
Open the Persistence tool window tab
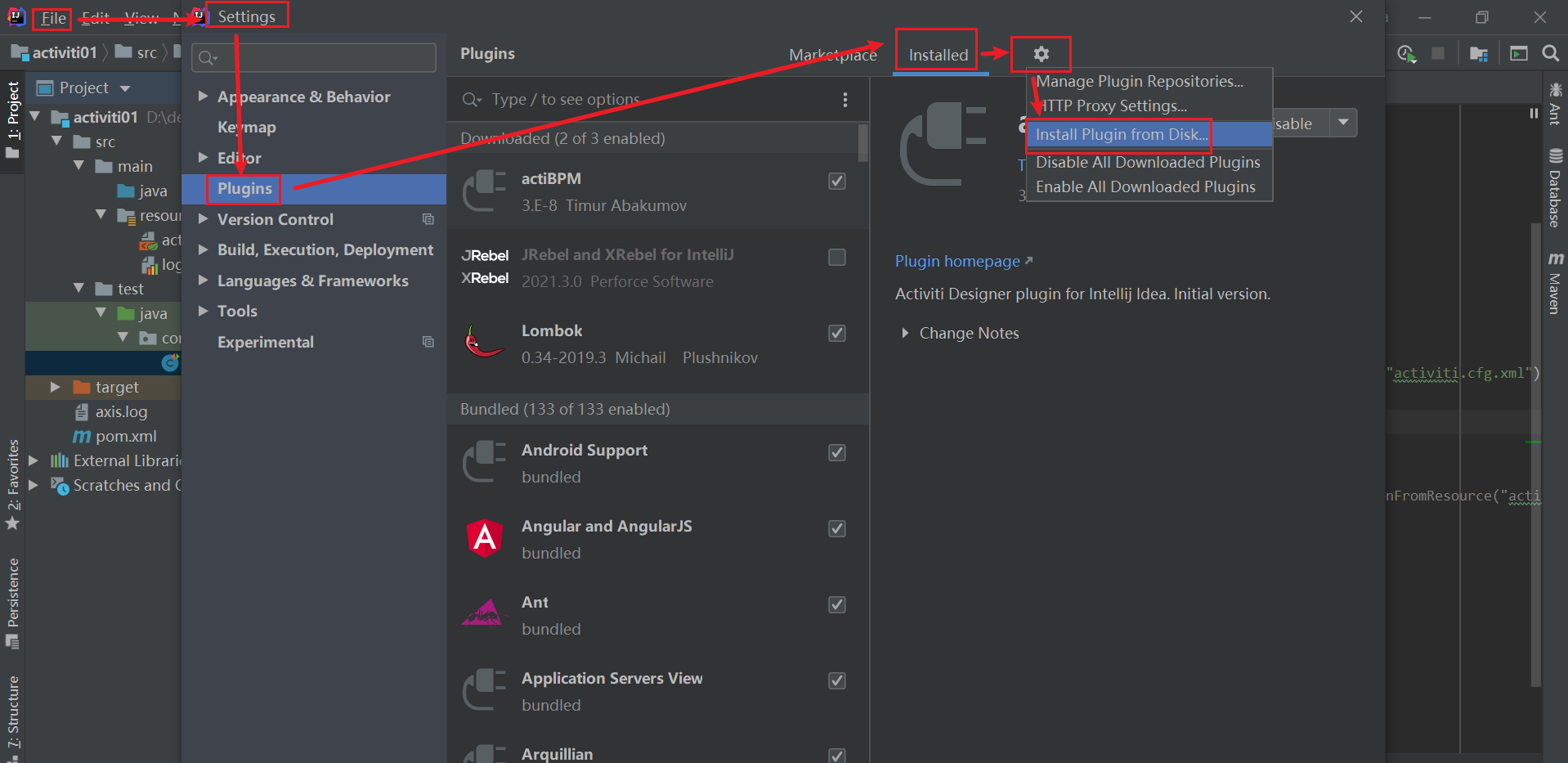click(12, 604)
